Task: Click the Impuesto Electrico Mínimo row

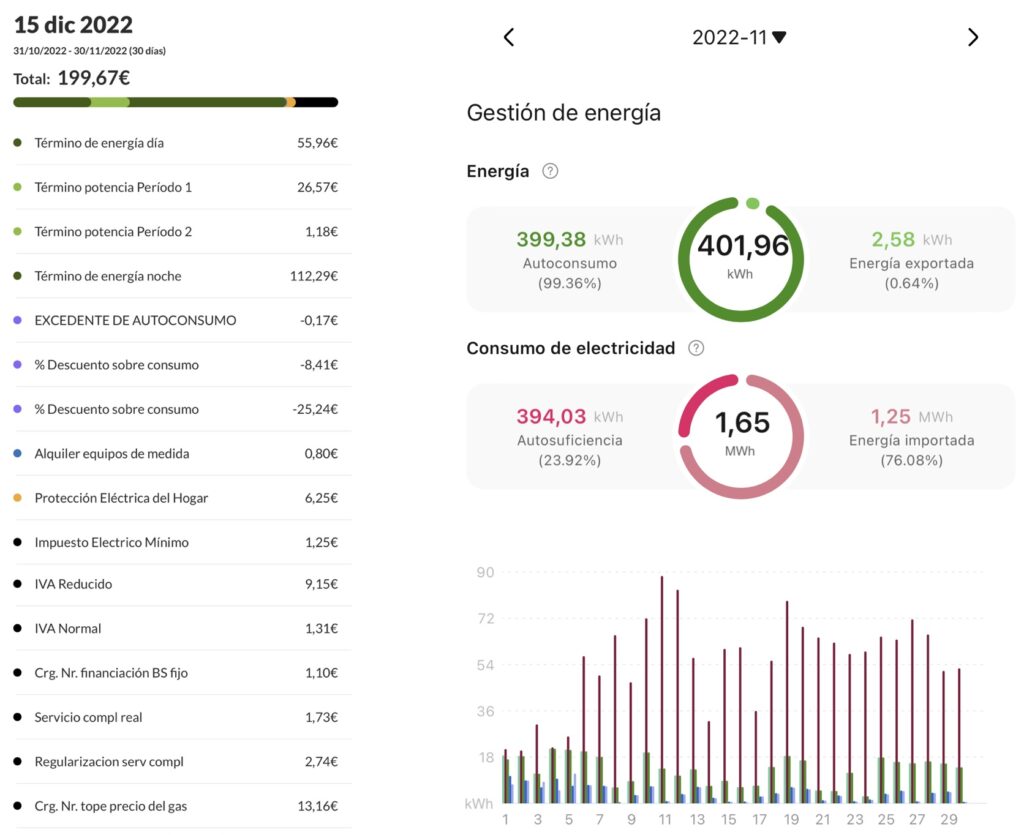Action: 175,542
